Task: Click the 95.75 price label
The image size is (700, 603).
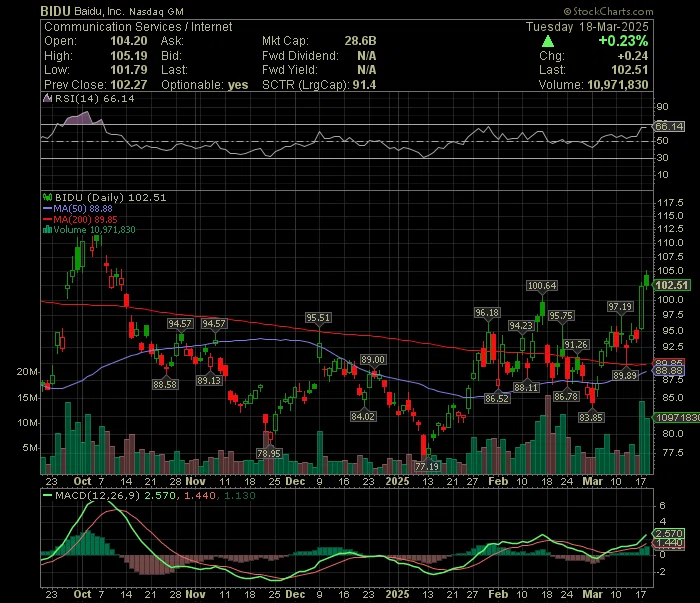Action: tap(561, 316)
